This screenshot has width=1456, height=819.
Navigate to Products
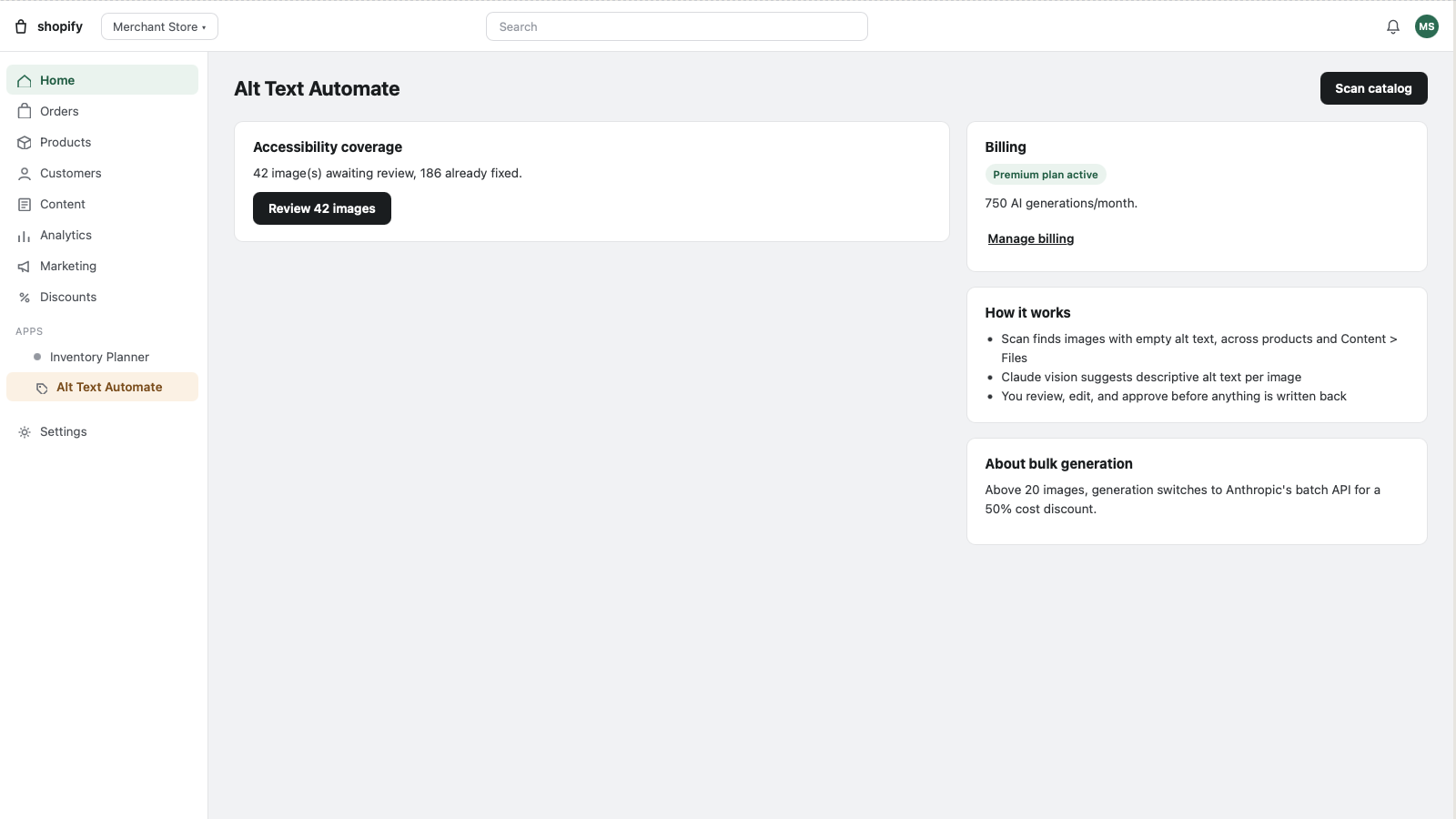point(102,142)
